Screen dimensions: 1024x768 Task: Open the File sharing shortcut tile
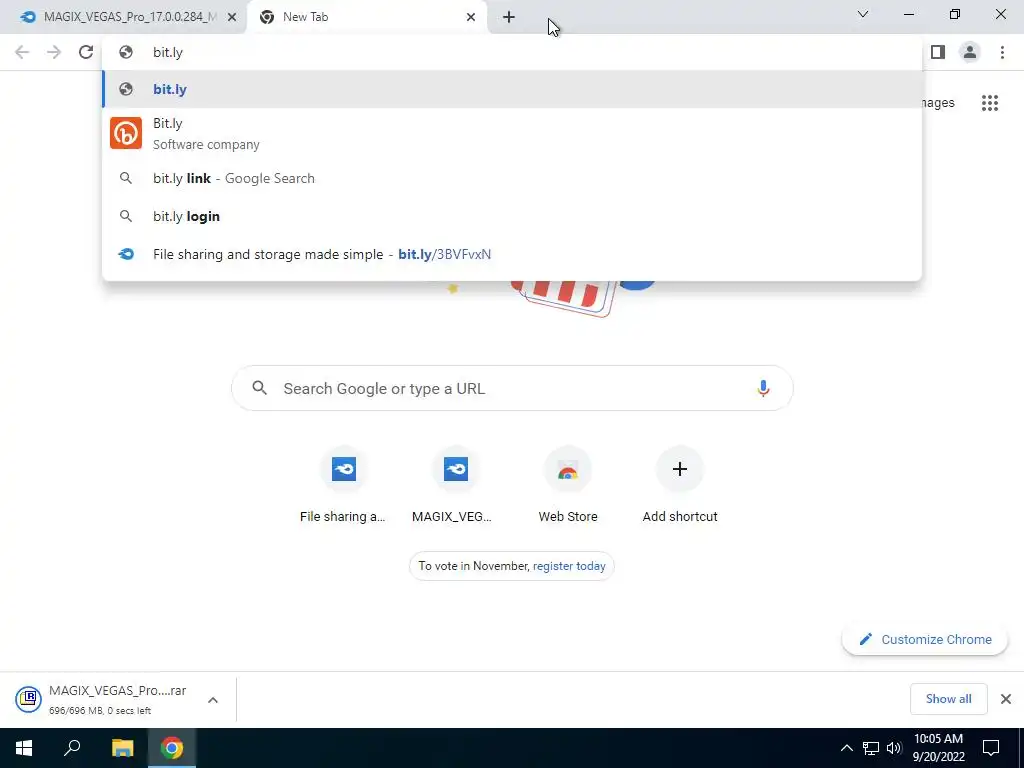point(344,487)
